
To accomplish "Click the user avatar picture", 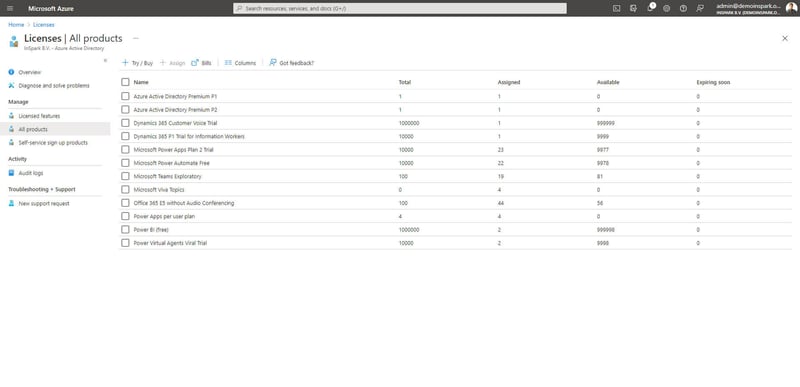I will point(791,8).
